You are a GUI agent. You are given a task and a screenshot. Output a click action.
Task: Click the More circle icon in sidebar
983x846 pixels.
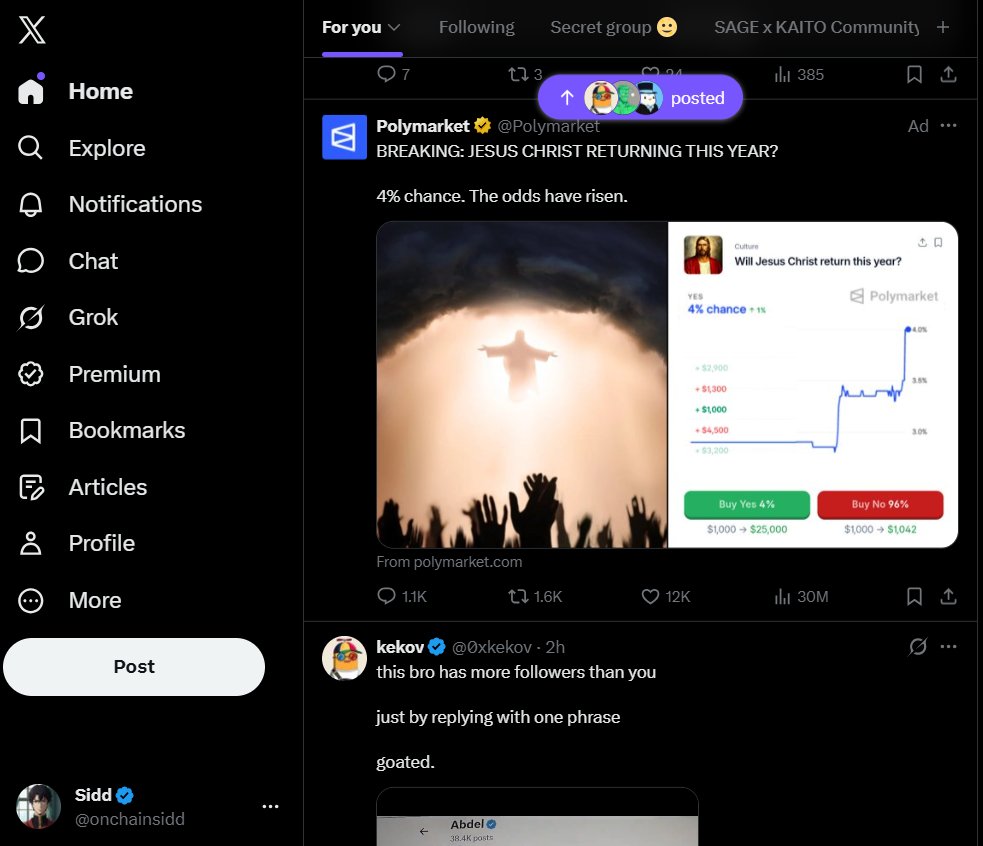point(30,600)
